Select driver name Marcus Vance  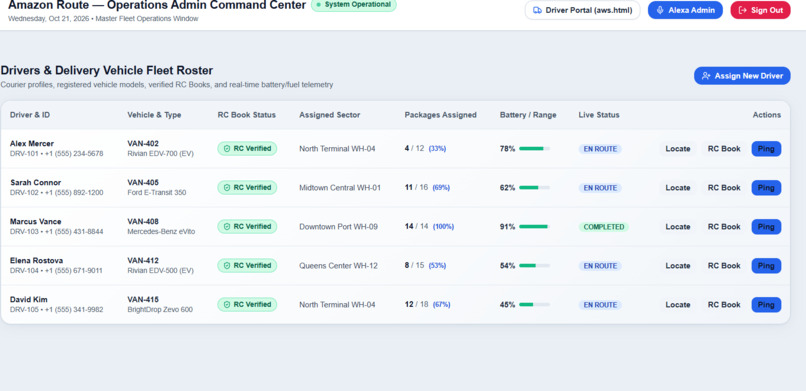coord(35,222)
